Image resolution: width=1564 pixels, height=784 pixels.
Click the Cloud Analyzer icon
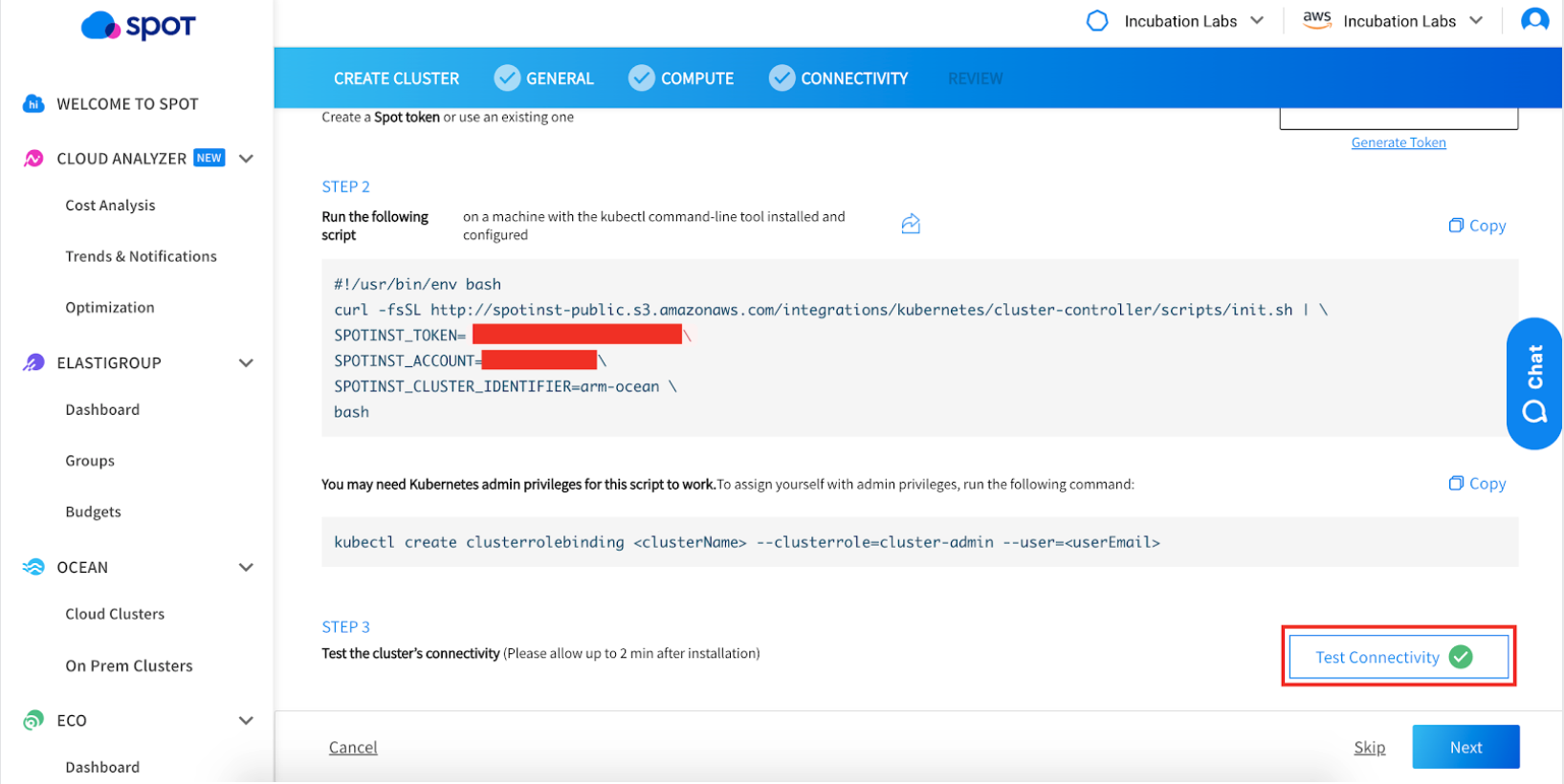33,159
